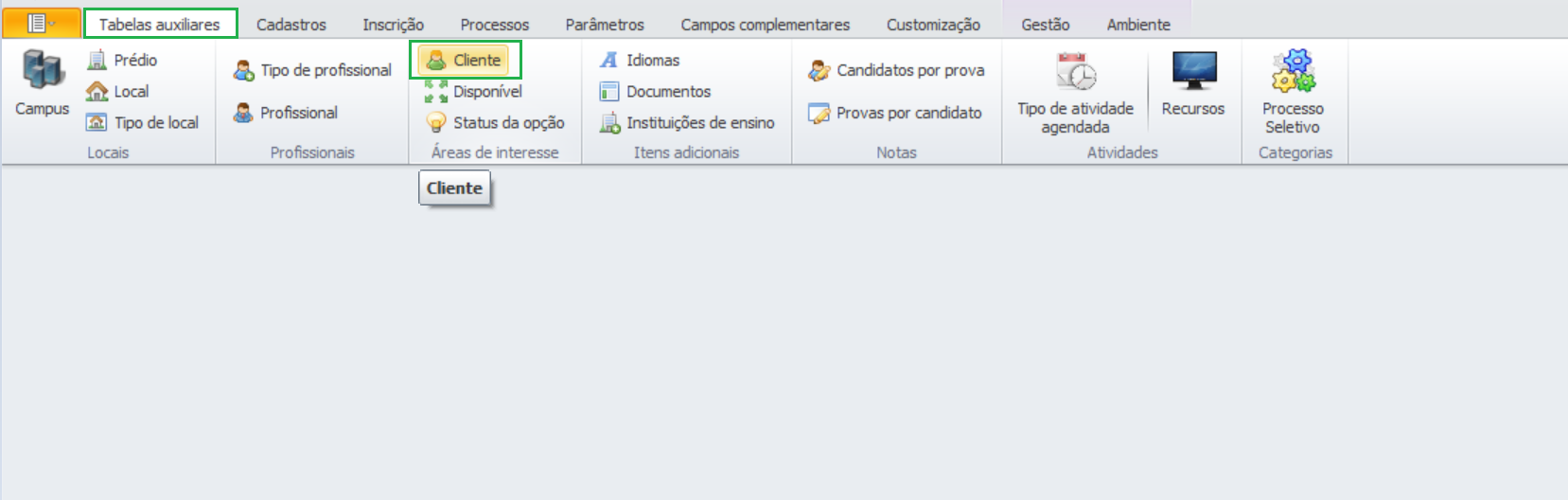The height and width of the screenshot is (500, 1568).
Task: Click the Tipo de atividade agendada clock icon
Action: click(x=1076, y=72)
